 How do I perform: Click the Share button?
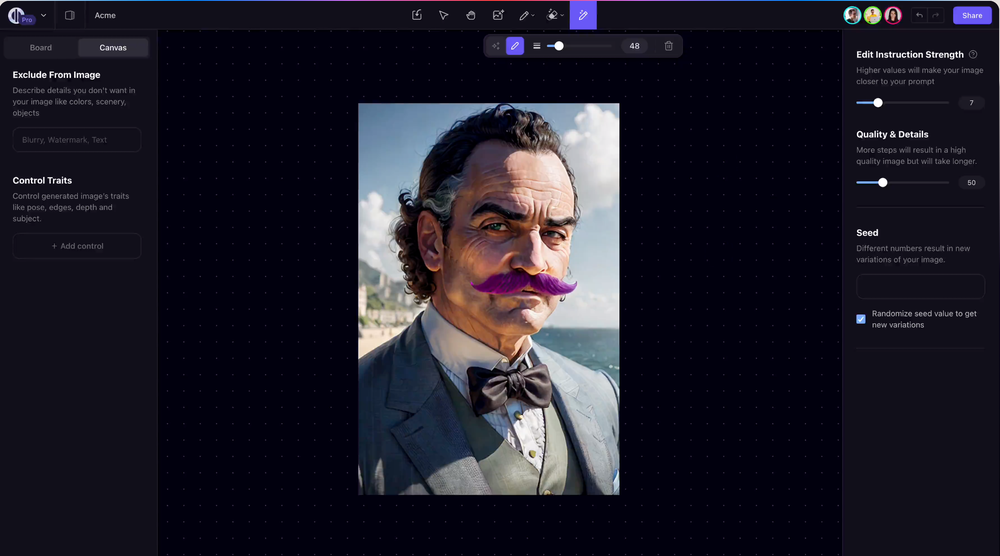pyautogui.click(x=972, y=15)
